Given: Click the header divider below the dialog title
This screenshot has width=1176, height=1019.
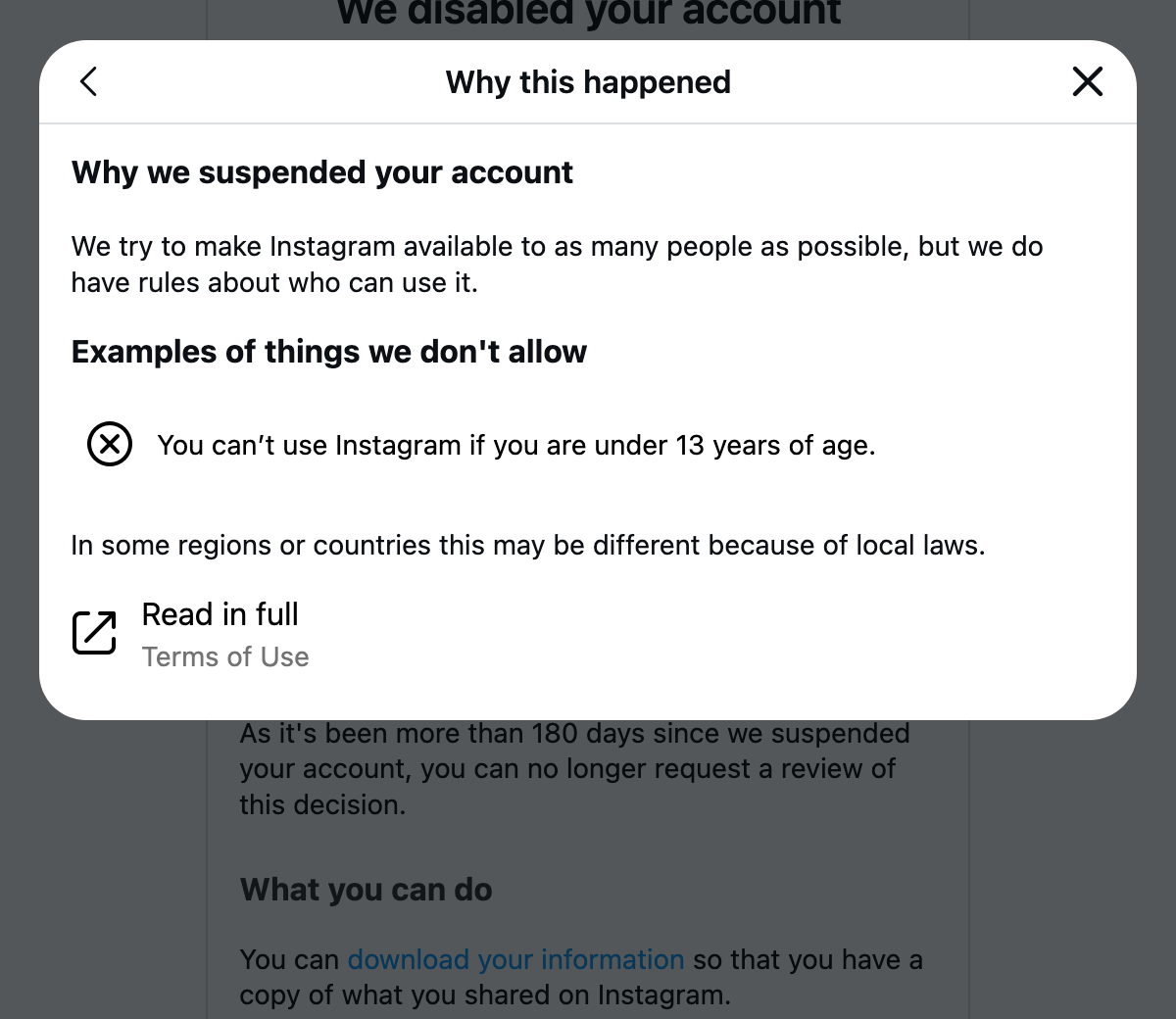Looking at the screenshot, I should click(588, 123).
